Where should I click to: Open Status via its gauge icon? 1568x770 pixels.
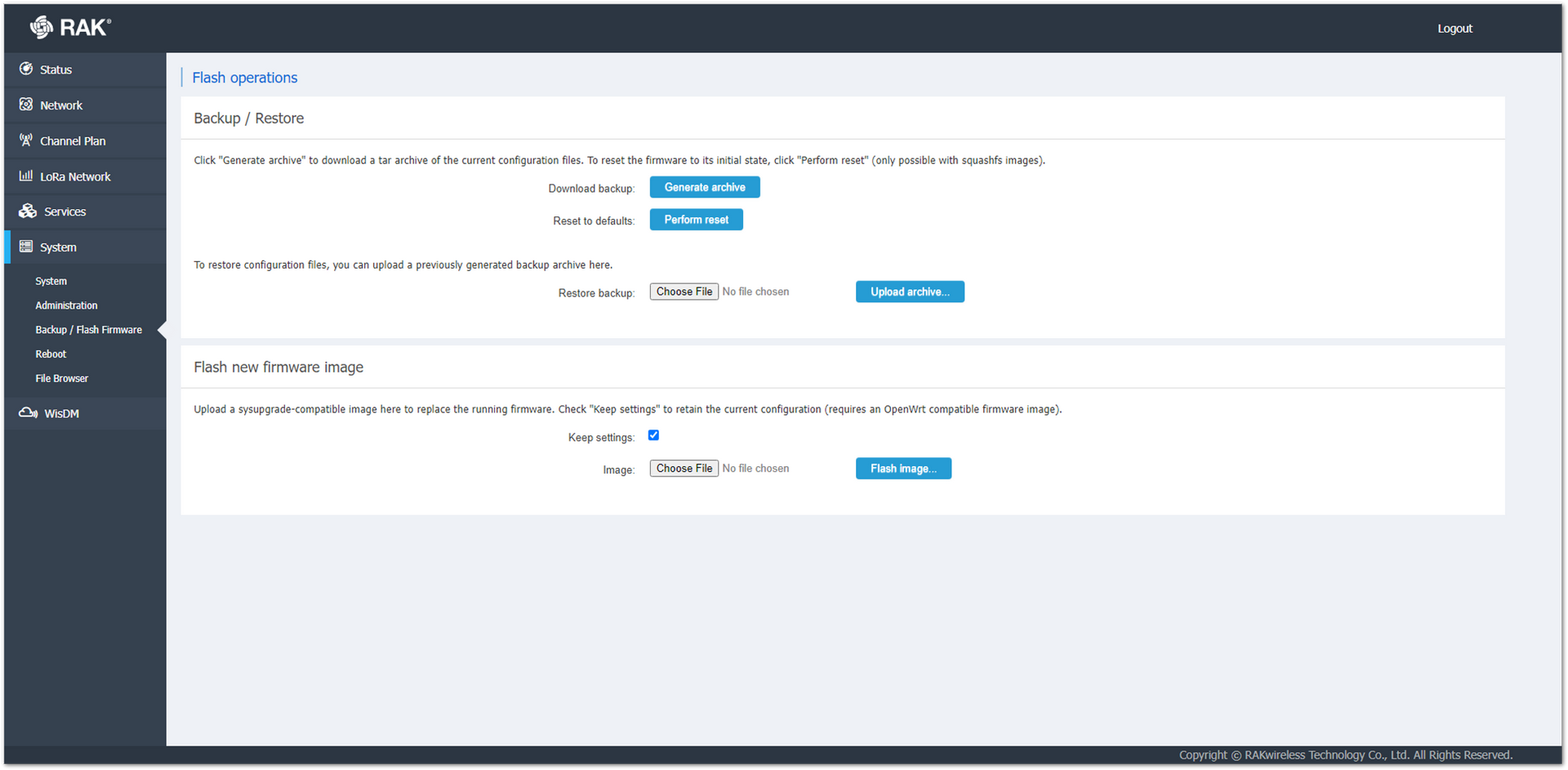point(26,69)
